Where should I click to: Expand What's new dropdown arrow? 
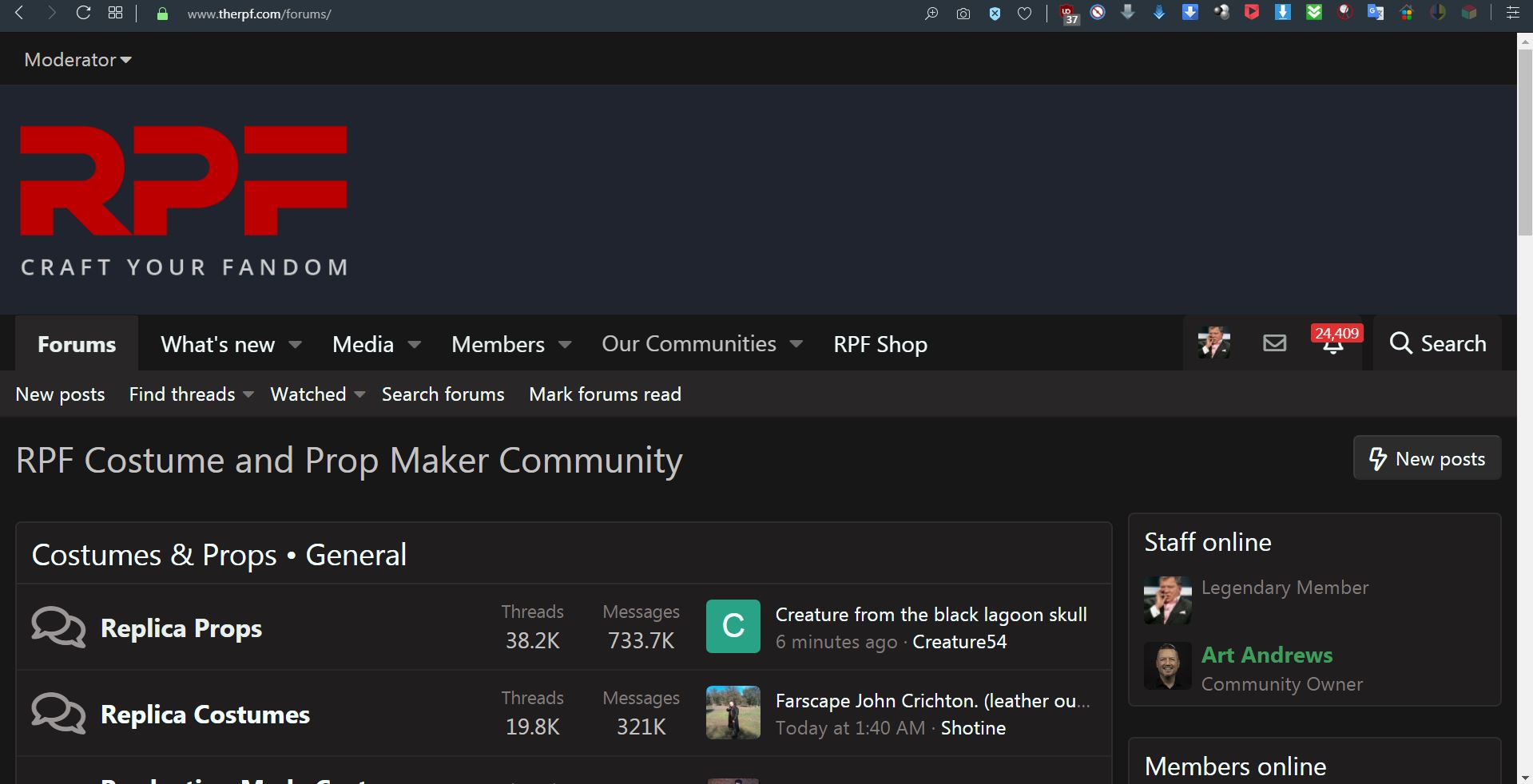click(295, 345)
